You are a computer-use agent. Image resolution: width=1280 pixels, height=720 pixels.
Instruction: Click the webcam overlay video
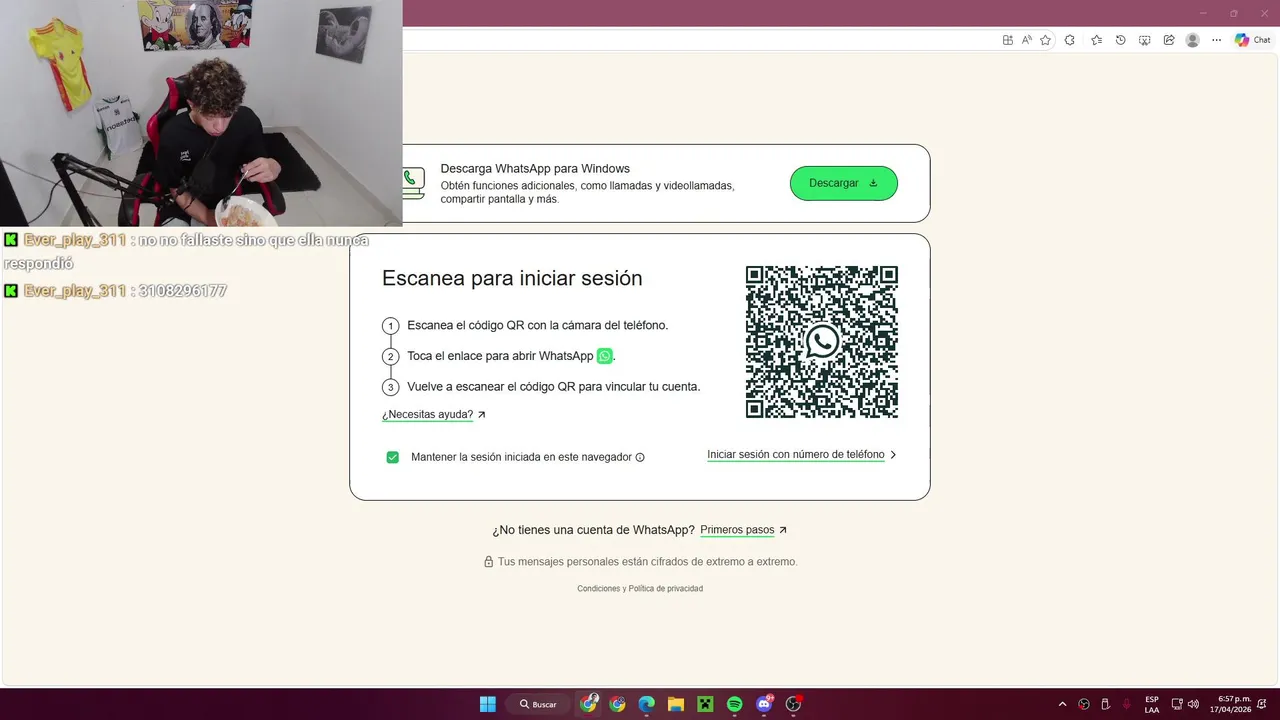coord(201,113)
